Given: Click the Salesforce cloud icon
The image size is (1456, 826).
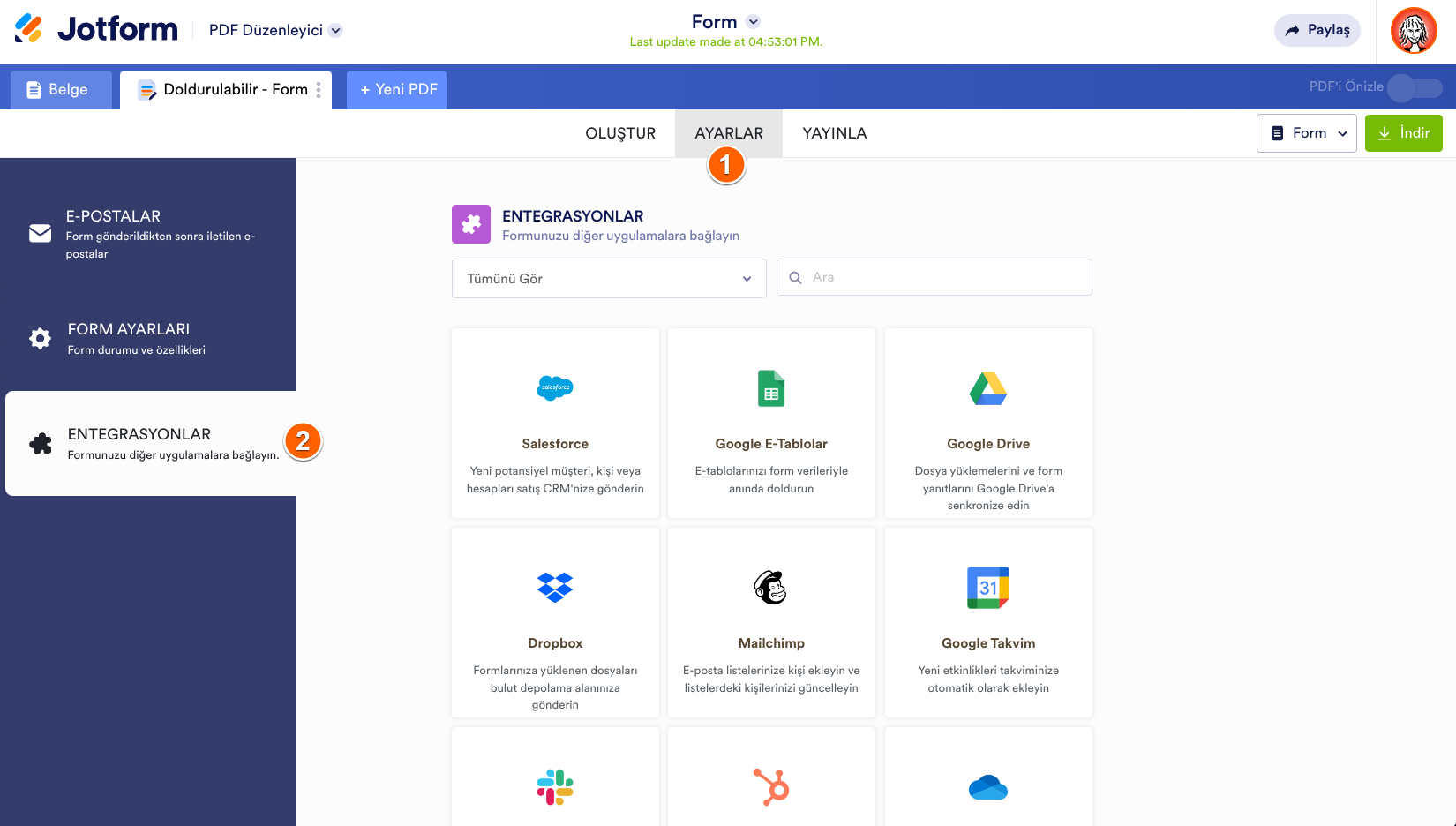Looking at the screenshot, I should [x=555, y=387].
